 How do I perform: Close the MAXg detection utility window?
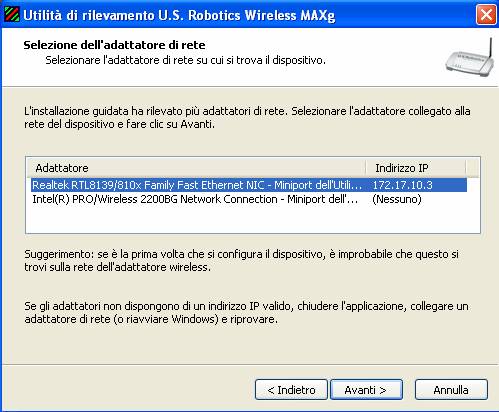click(x=486, y=15)
